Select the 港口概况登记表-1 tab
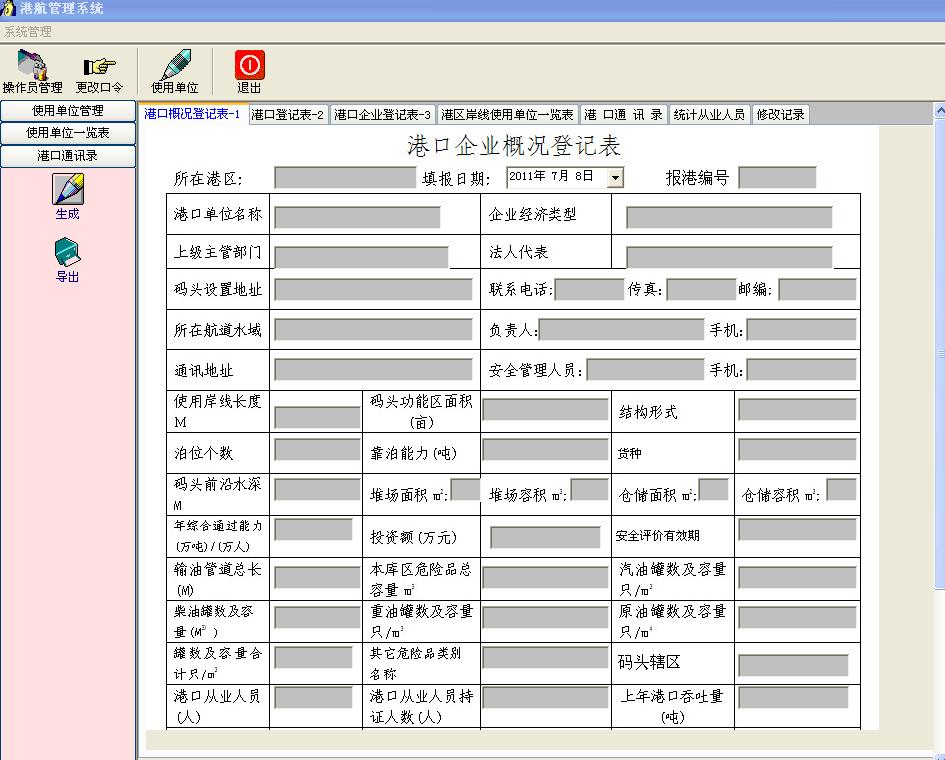Viewport: 945px width, 760px height. 192,114
